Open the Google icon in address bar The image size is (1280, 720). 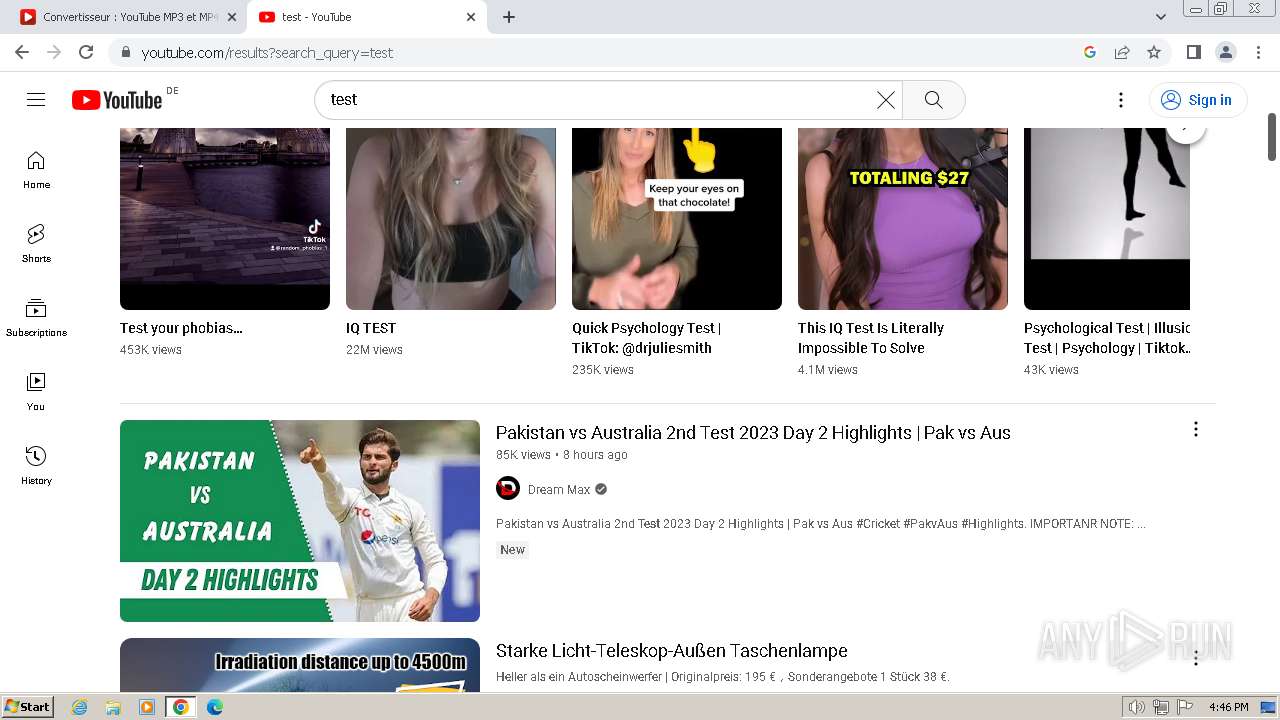click(x=1090, y=52)
